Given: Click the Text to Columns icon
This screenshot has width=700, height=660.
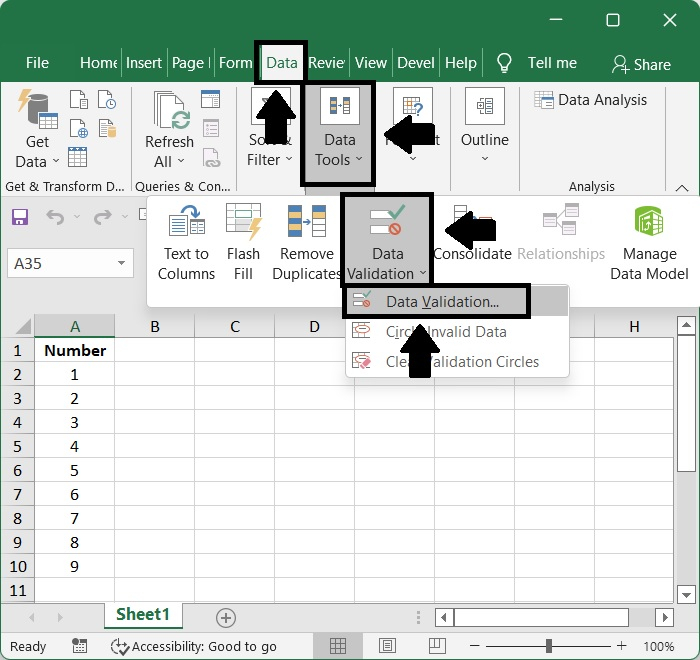Looking at the screenshot, I should (186, 221).
